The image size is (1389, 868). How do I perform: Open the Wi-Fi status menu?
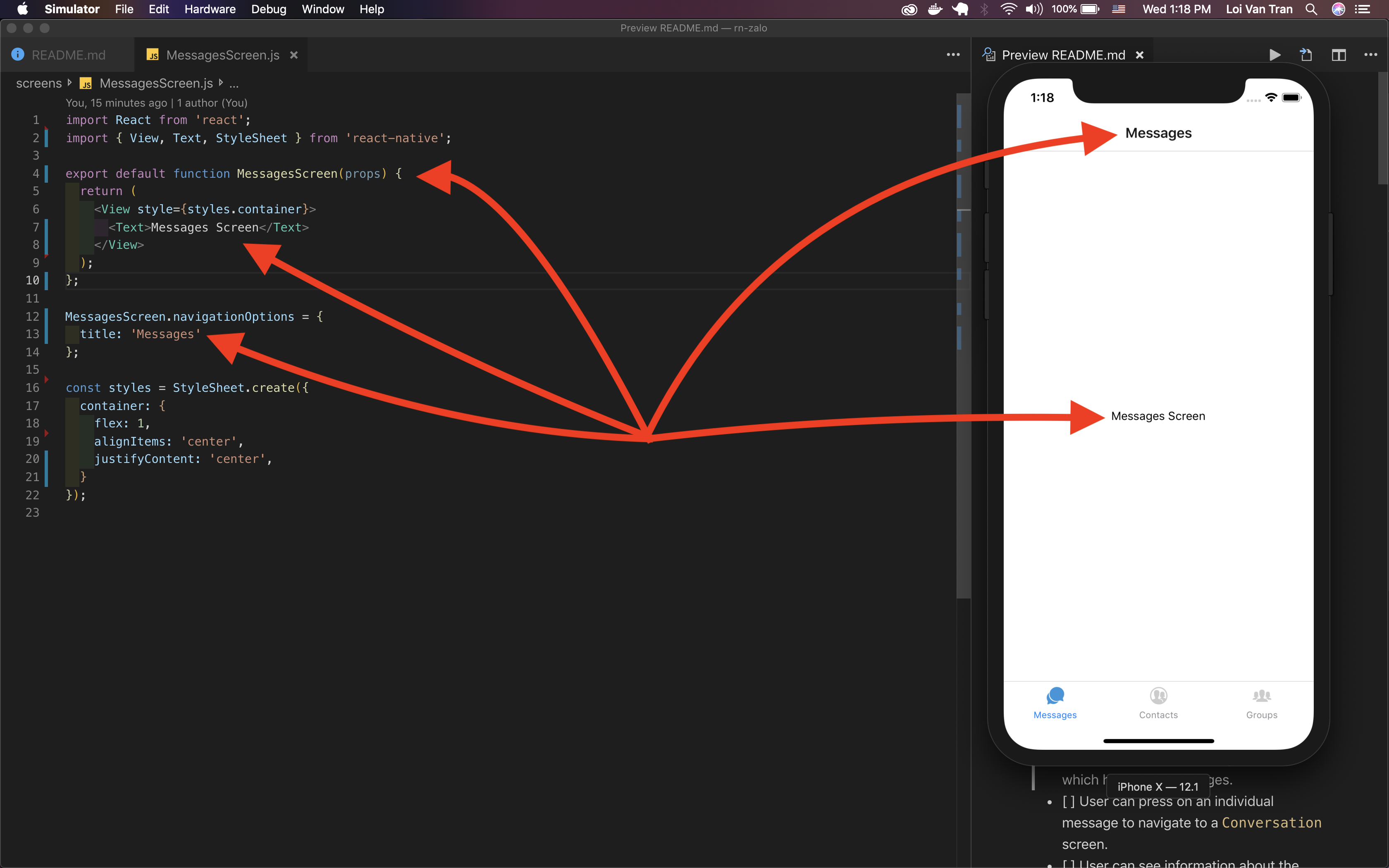point(1008,9)
